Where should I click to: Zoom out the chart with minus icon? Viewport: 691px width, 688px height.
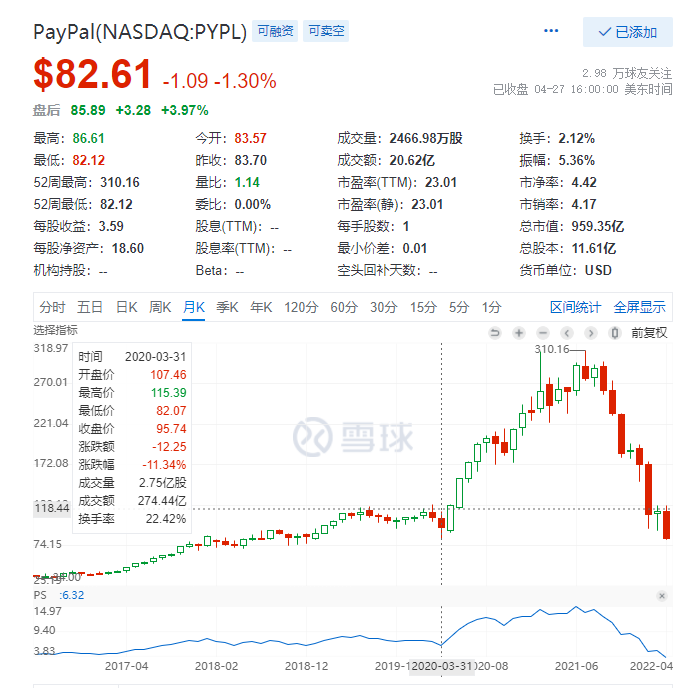(543, 333)
